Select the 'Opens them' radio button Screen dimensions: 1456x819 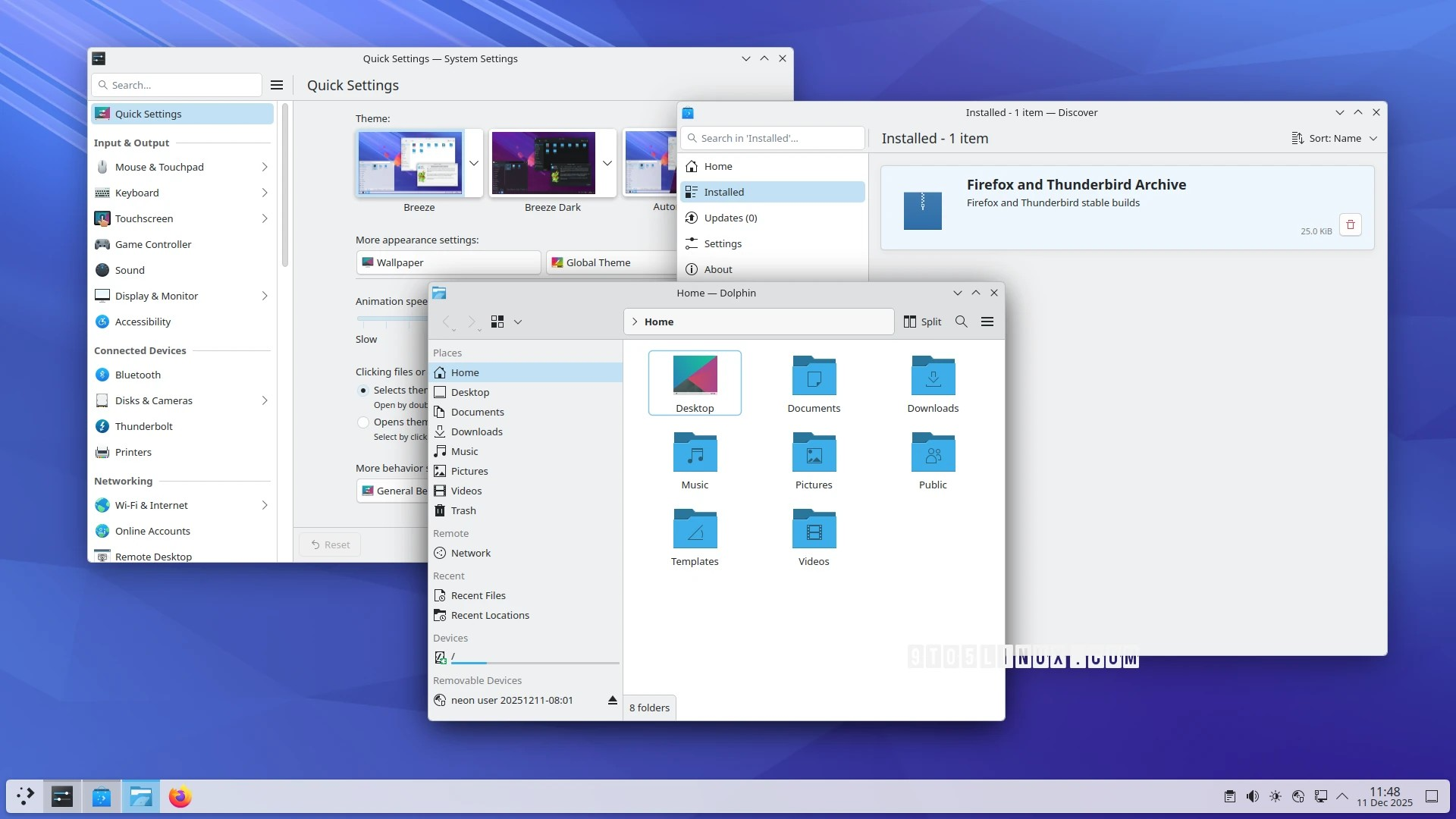[362, 422]
